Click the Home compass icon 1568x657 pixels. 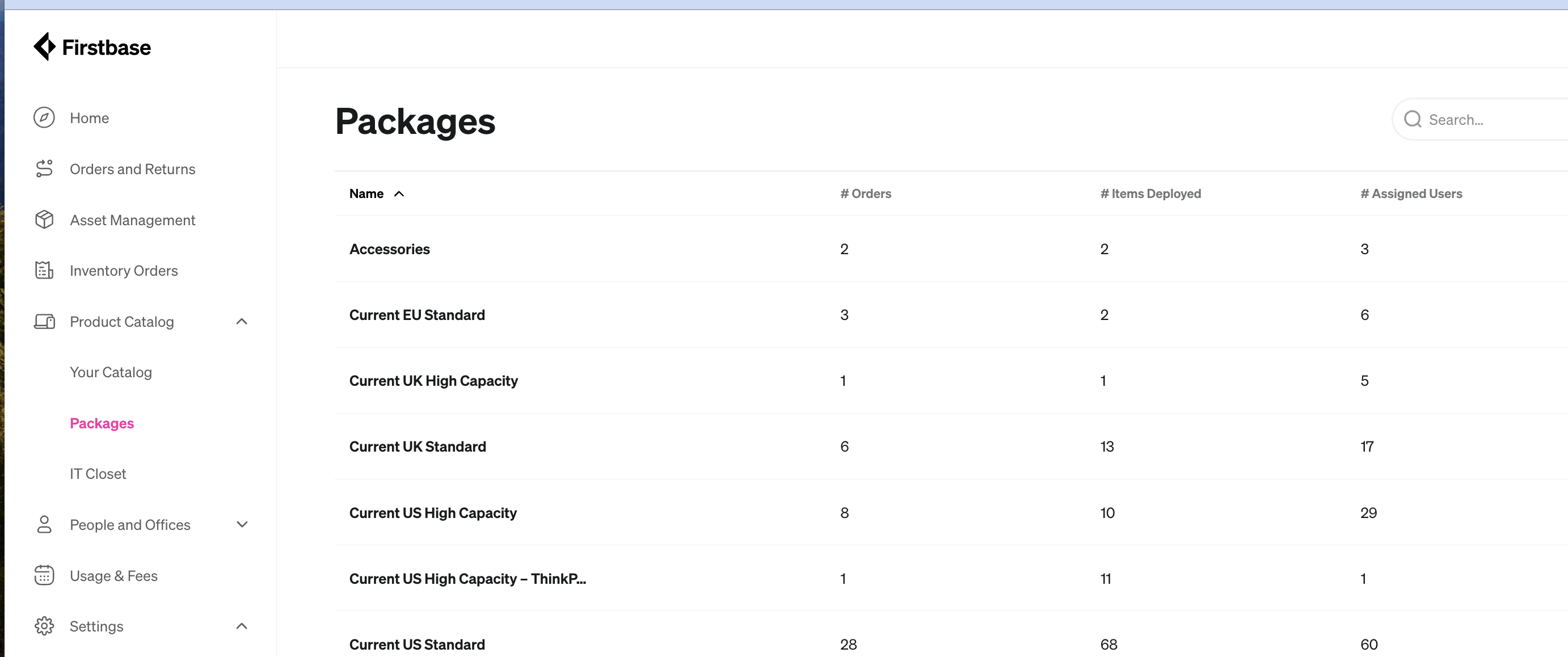coord(44,118)
